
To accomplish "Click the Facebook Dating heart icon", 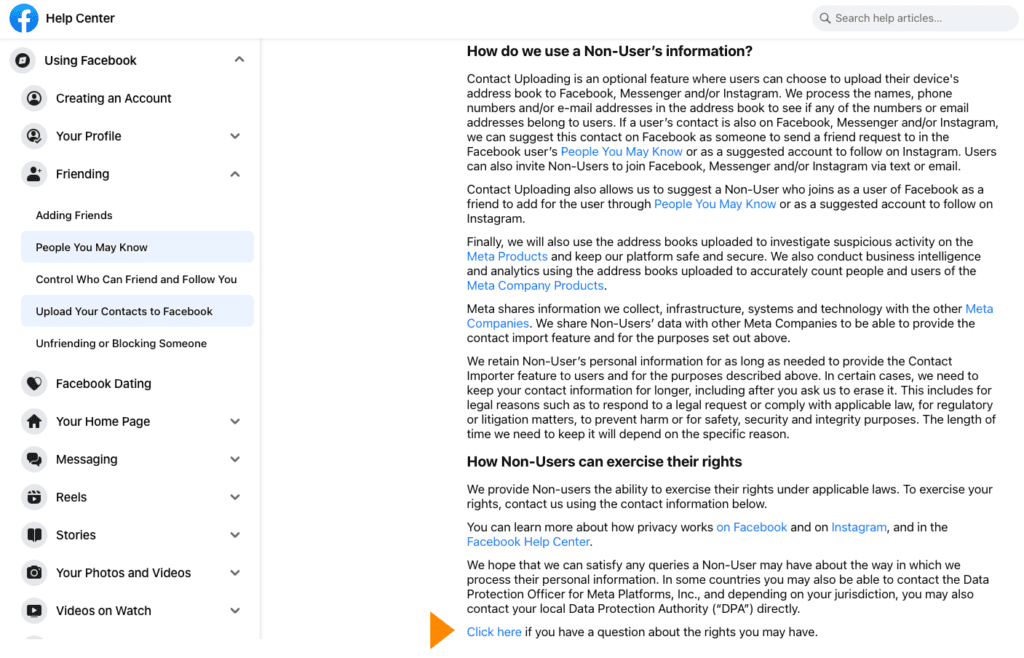I will 34,383.
